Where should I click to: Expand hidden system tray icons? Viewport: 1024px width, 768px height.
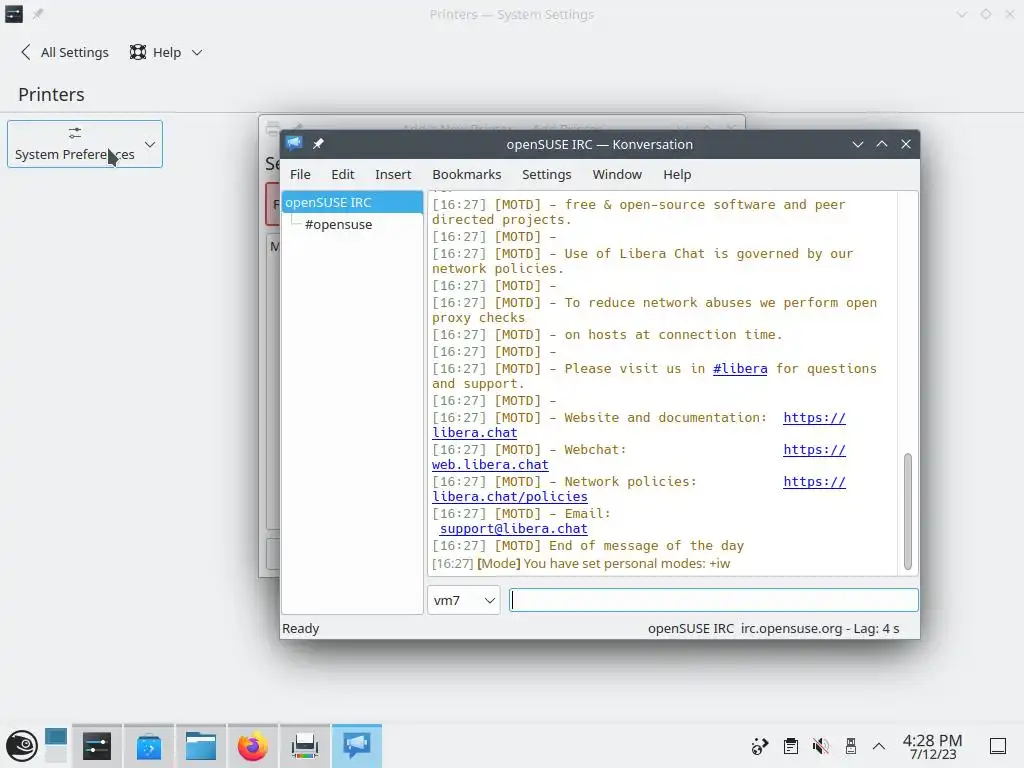click(x=879, y=746)
